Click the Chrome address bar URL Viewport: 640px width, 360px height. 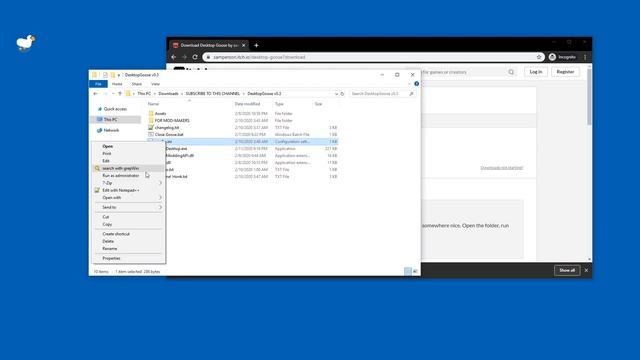point(259,57)
